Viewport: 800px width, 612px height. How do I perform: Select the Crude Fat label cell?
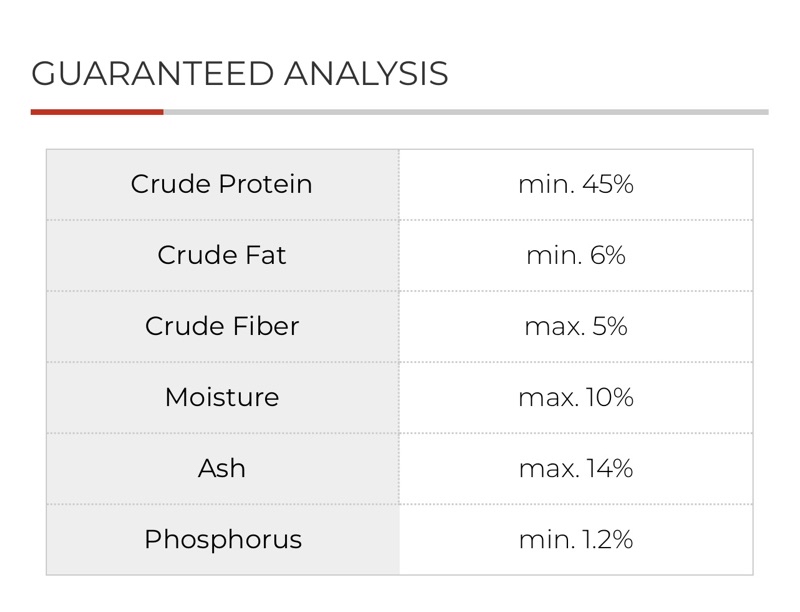click(222, 256)
